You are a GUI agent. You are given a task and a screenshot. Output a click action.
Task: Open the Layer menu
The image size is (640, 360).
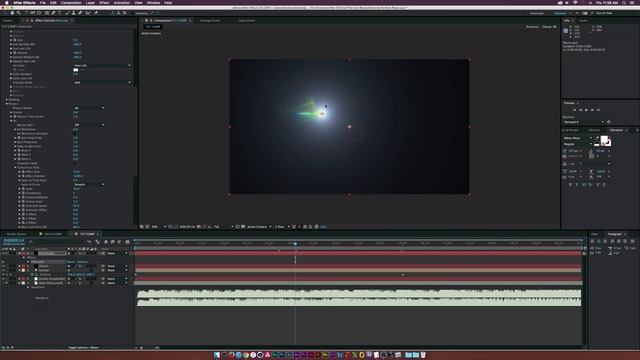click(x=90, y=2)
